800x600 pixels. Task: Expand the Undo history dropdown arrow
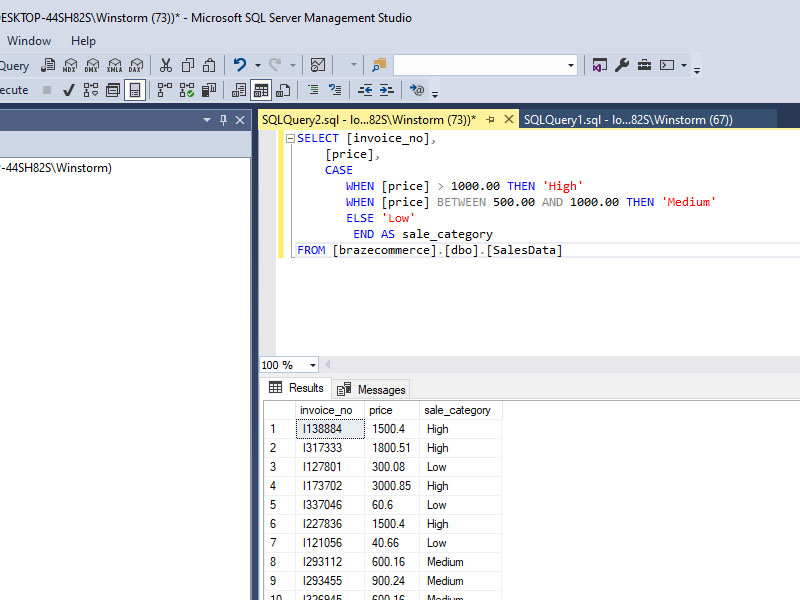(x=257, y=66)
